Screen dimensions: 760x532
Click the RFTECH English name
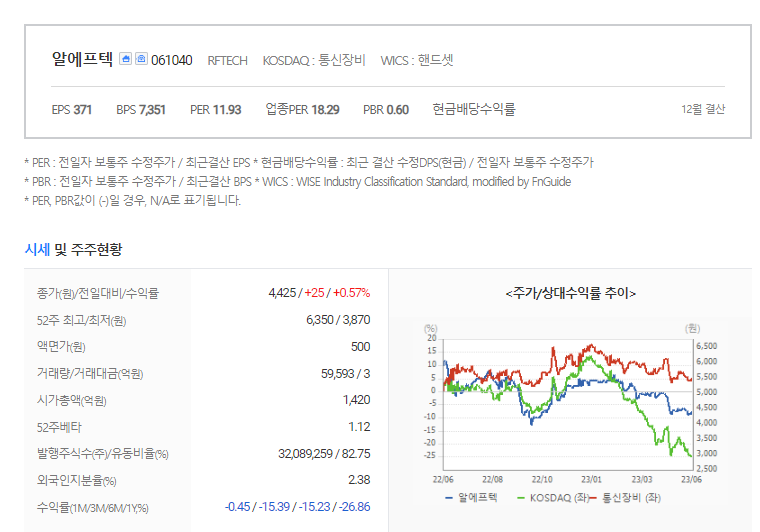pyautogui.click(x=227, y=61)
